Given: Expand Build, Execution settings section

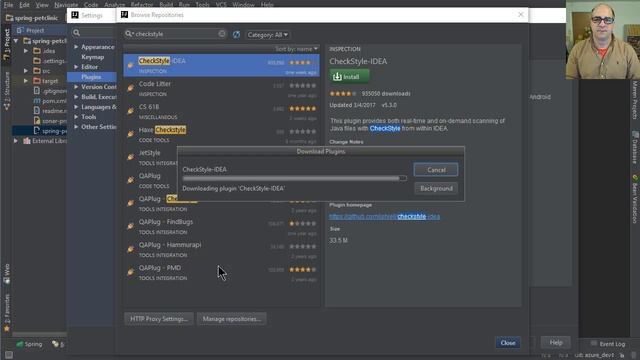Looking at the screenshot, I should (76, 97).
